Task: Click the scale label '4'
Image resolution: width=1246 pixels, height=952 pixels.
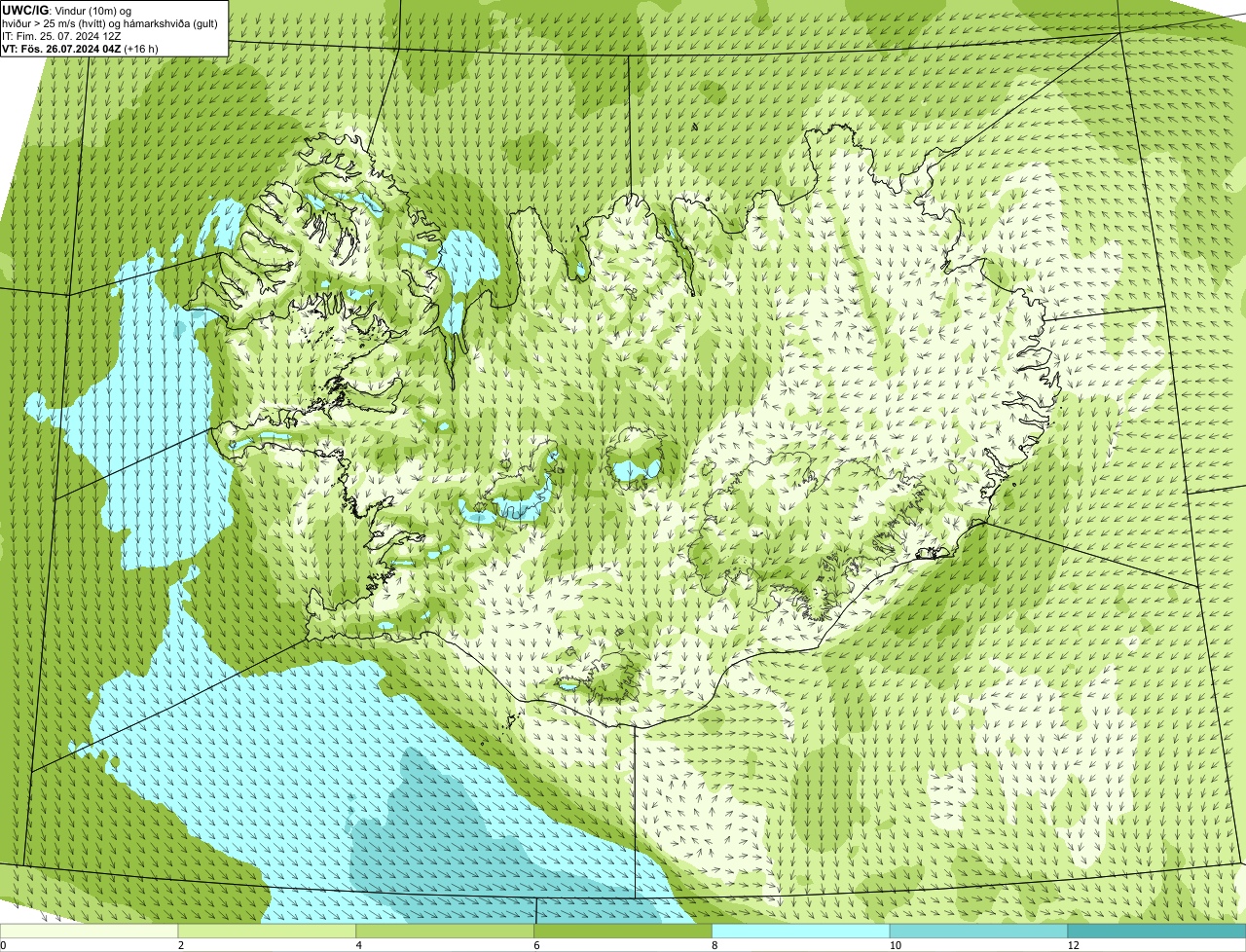Action: click(359, 945)
